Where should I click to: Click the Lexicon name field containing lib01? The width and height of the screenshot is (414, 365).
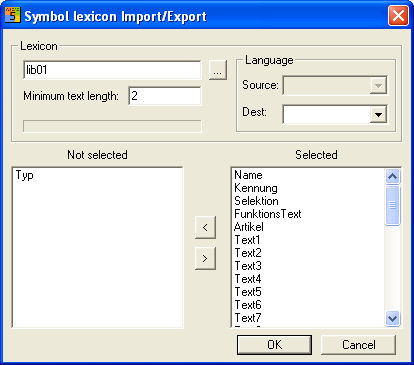point(112,70)
